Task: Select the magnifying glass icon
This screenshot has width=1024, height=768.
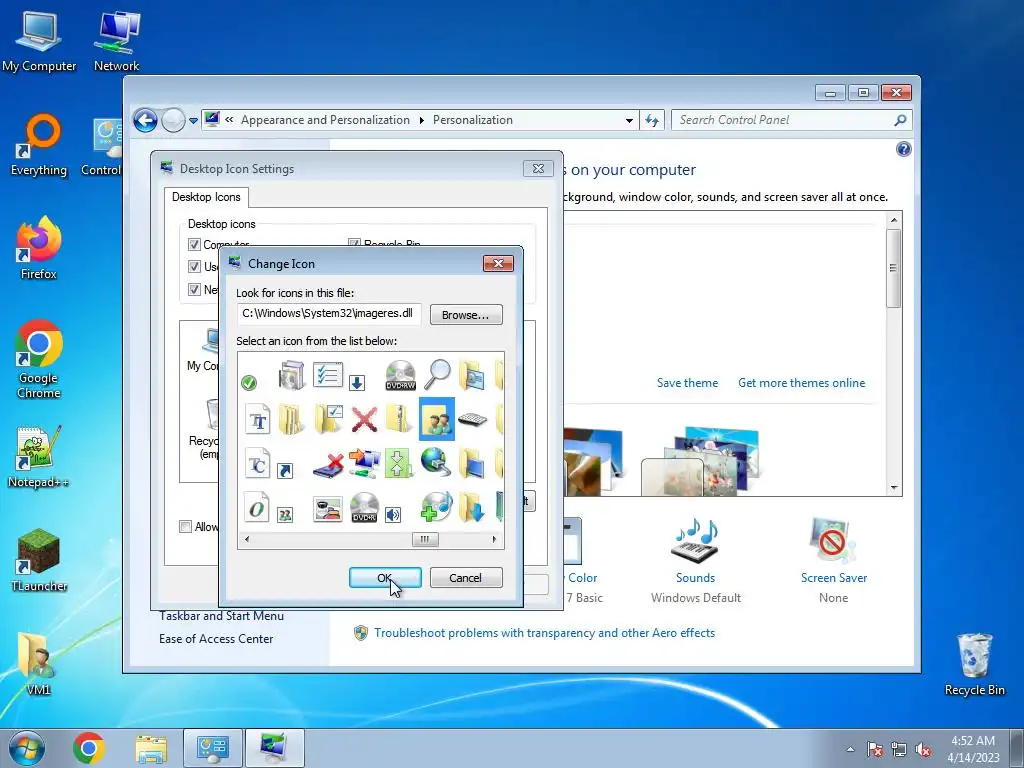Action: pyautogui.click(x=437, y=374)
